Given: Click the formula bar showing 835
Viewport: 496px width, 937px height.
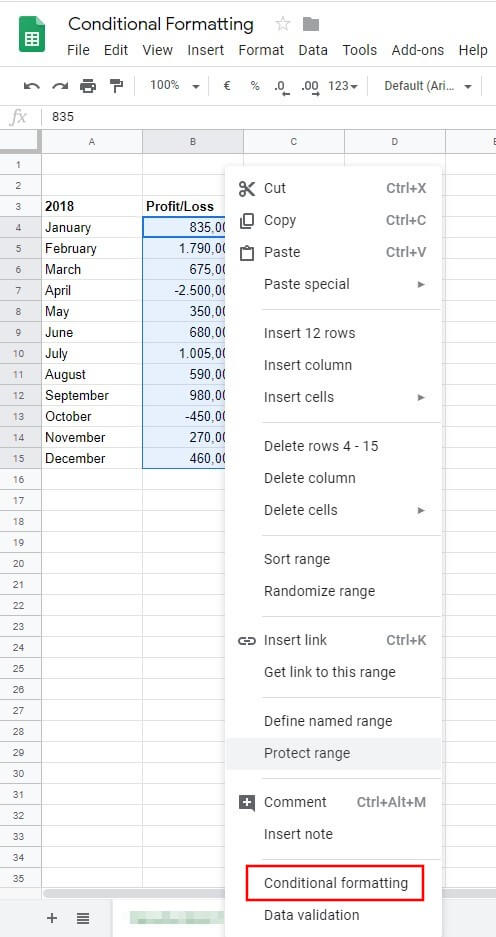Looking at the screenshot, I should pos(269,117).
